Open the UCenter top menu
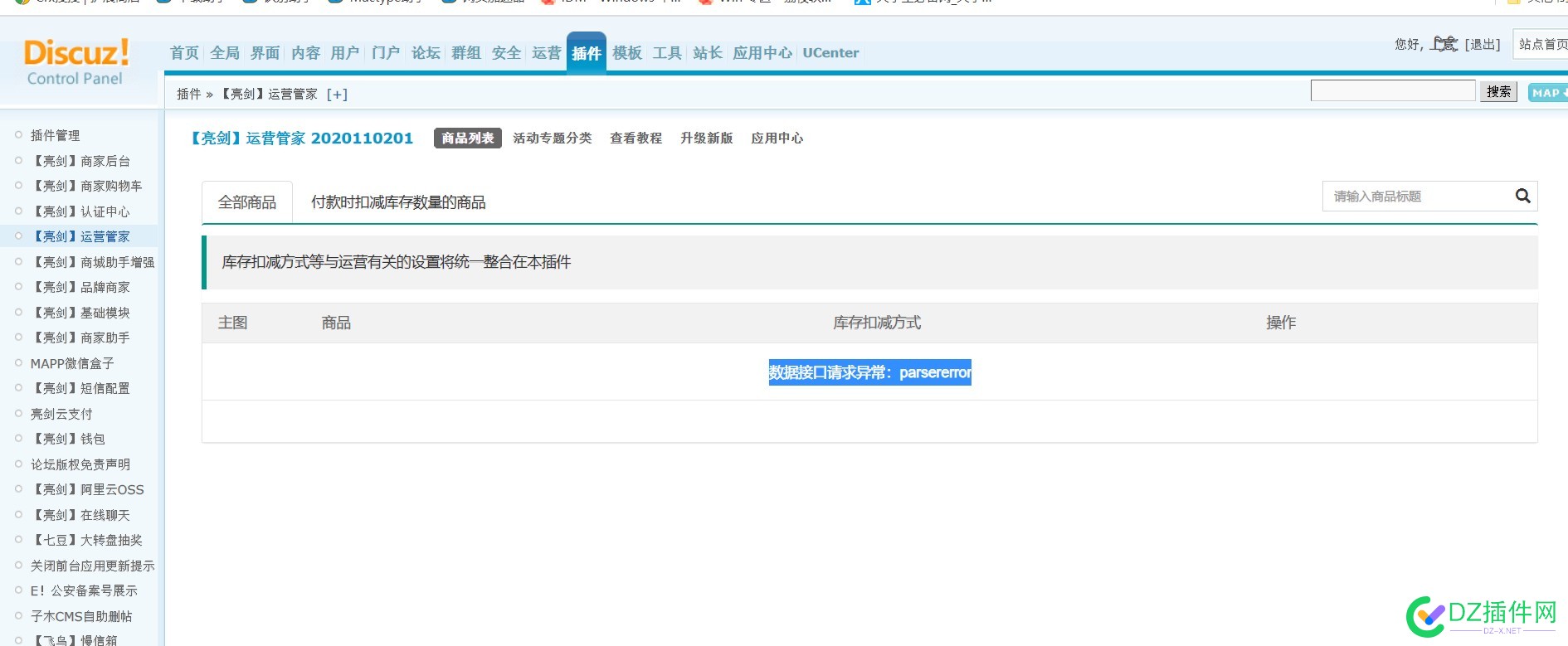Image resolution: width=1568 pixels, height=646 pixels. [830, 53]
